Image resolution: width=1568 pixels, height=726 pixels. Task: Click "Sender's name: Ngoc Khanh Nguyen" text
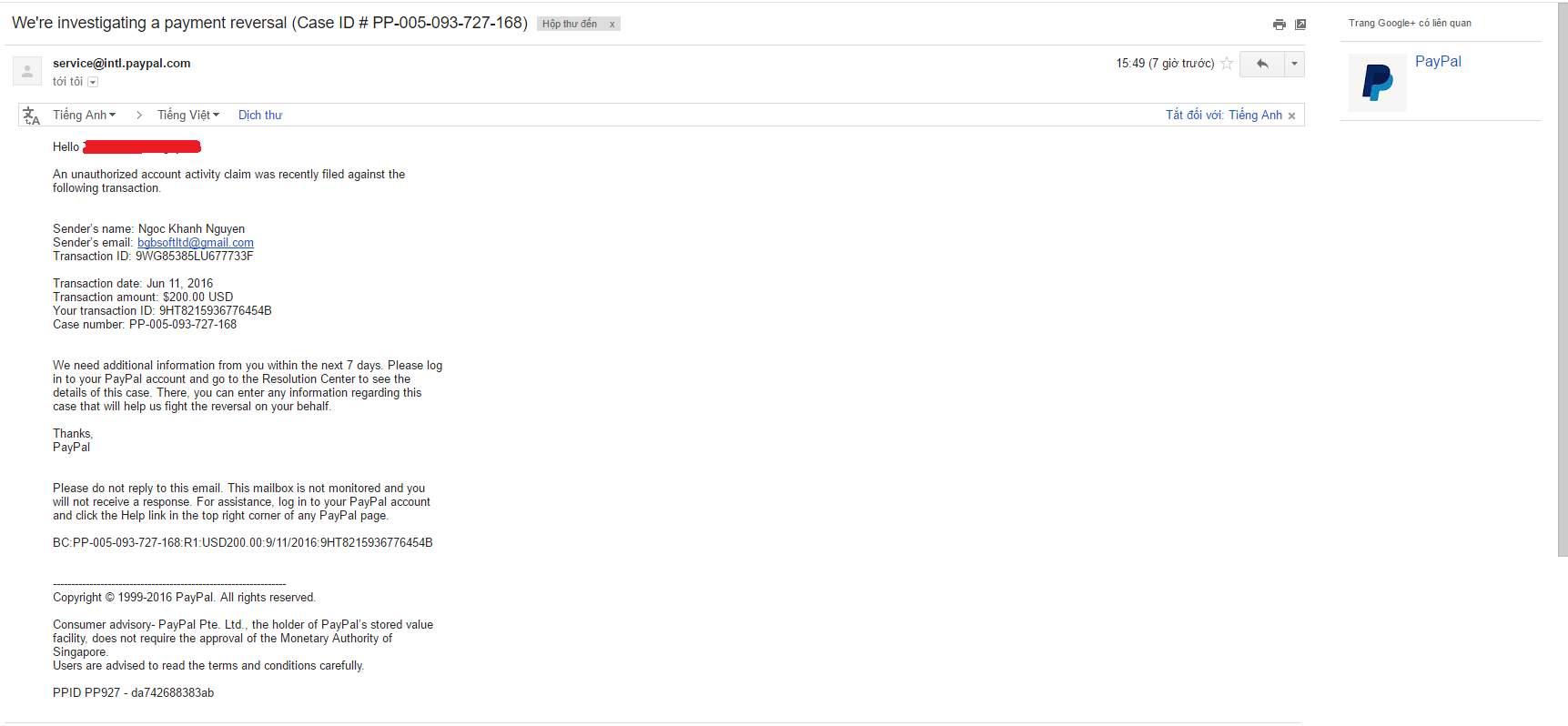148,229
